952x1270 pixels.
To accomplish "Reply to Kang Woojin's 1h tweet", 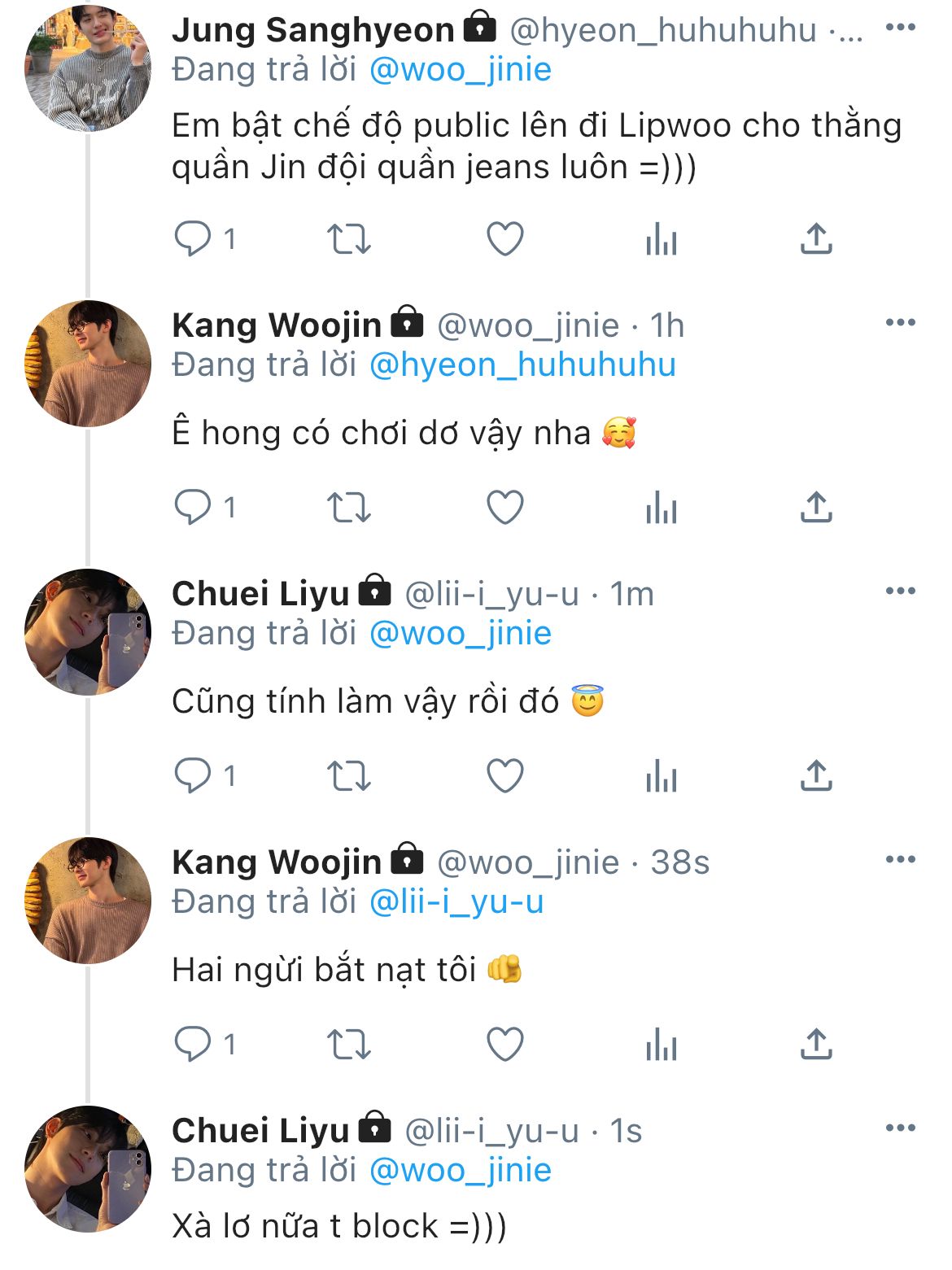I will click(193, 508).
